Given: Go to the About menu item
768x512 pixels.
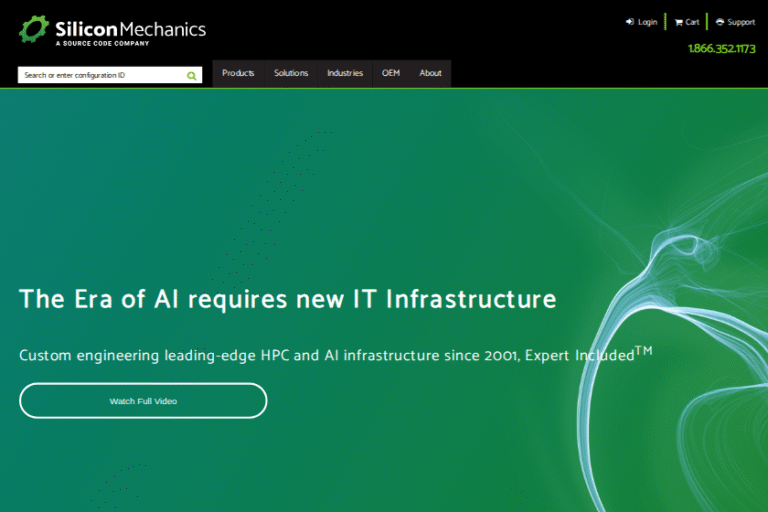Looking at the screenshot, I should [x=430, y=73].
